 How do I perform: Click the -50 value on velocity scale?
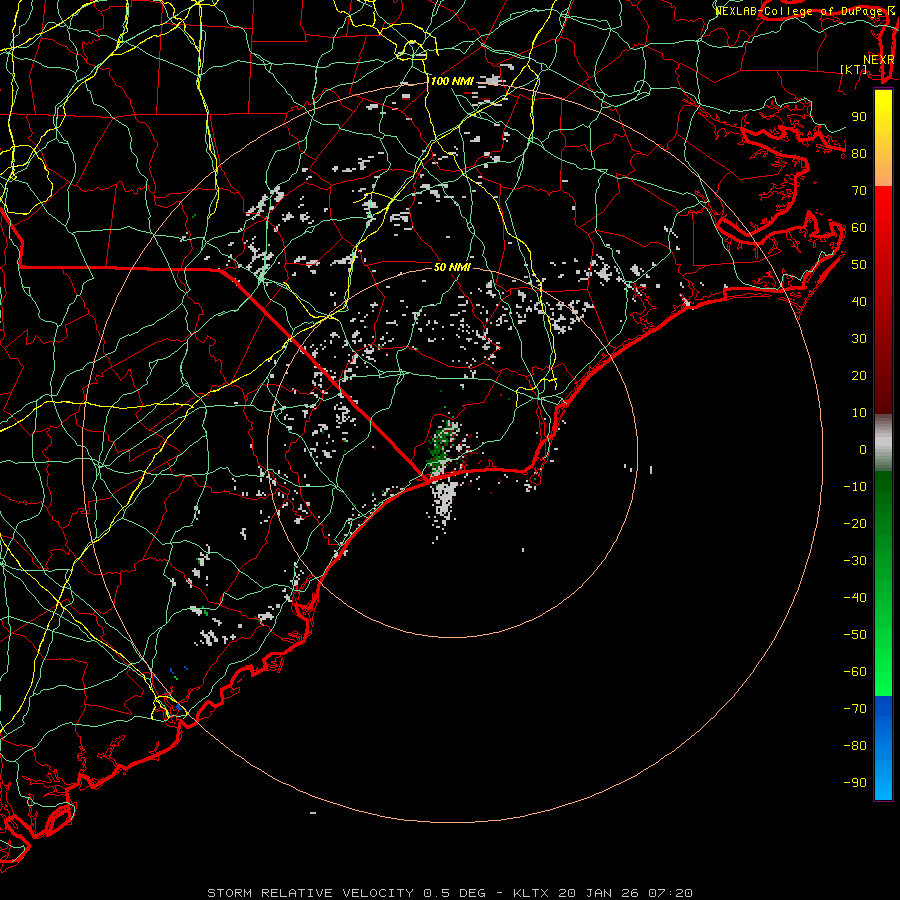[x=855, y=635]
